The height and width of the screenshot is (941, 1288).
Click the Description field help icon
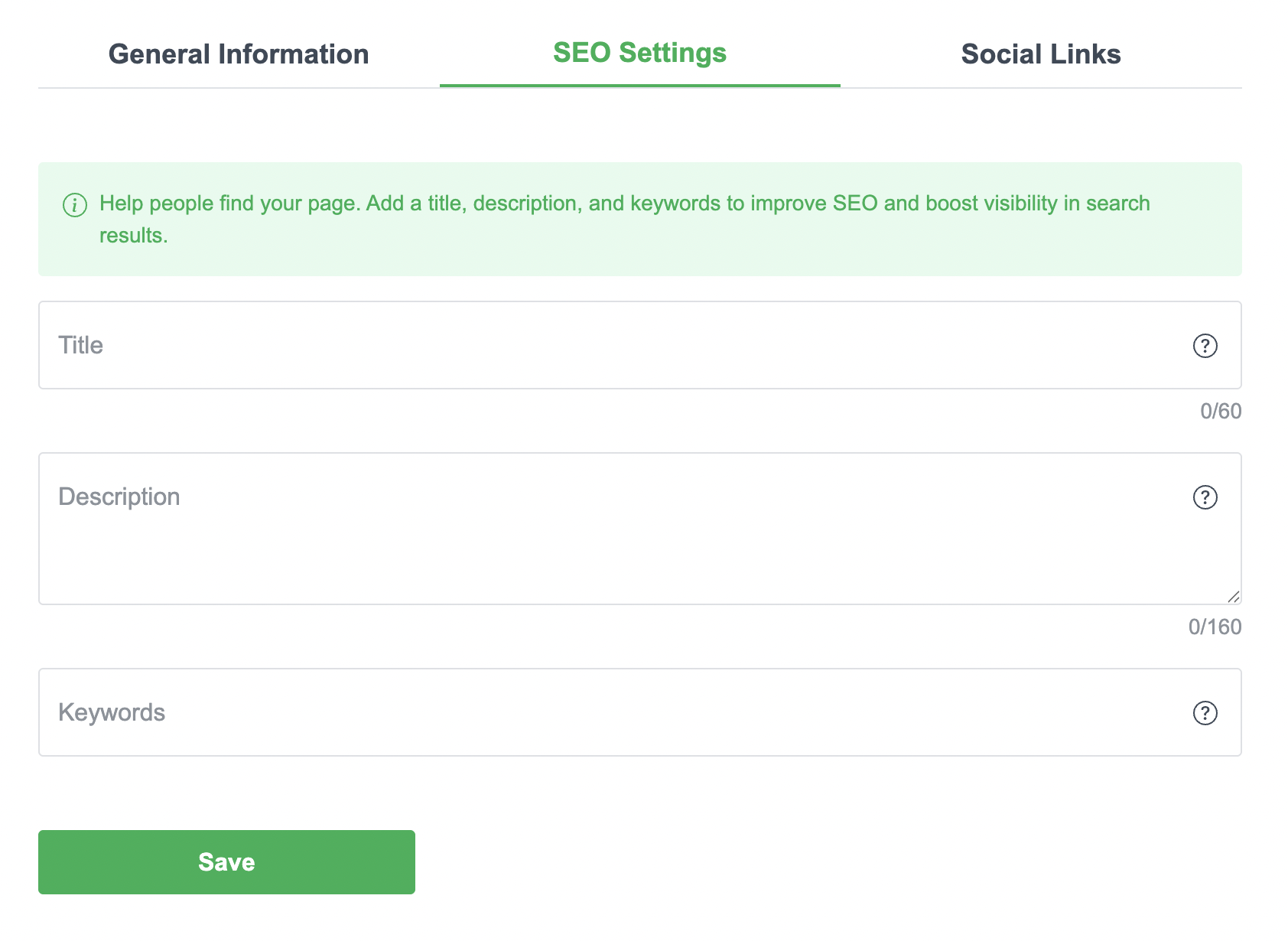click(x=1205, y=497)
